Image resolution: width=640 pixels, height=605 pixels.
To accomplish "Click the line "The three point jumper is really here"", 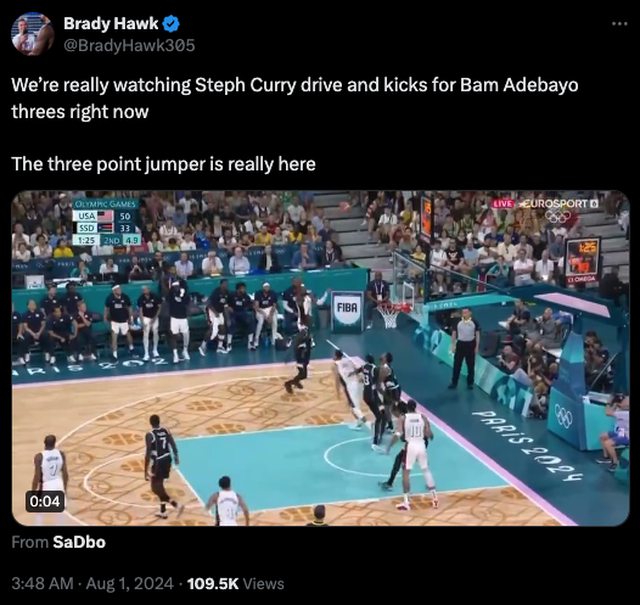I will click(x=164, y=164).
